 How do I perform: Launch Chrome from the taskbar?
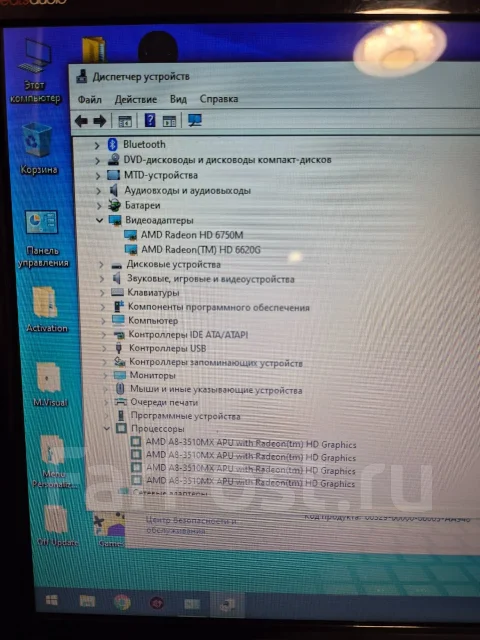122,602
